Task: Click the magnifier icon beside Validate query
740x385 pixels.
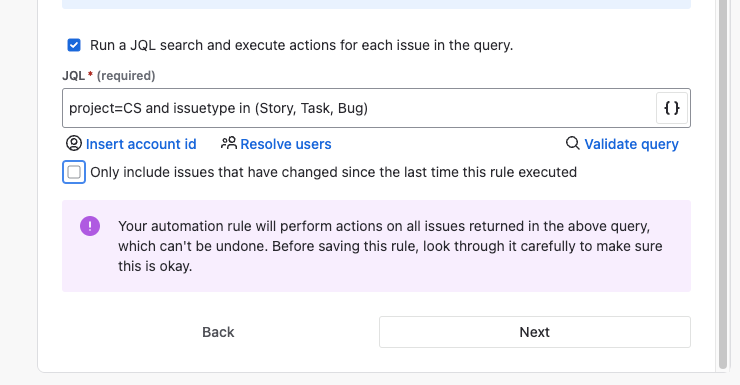Action: point(572,143)
